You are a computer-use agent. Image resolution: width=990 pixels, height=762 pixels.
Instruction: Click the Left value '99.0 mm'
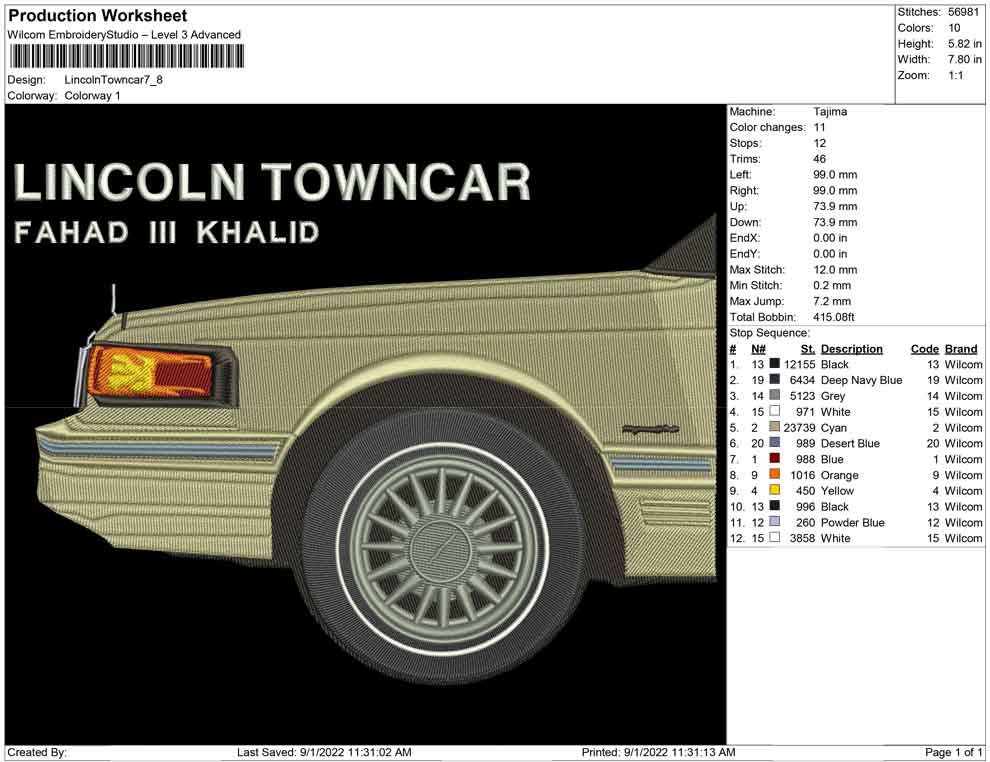835,174
